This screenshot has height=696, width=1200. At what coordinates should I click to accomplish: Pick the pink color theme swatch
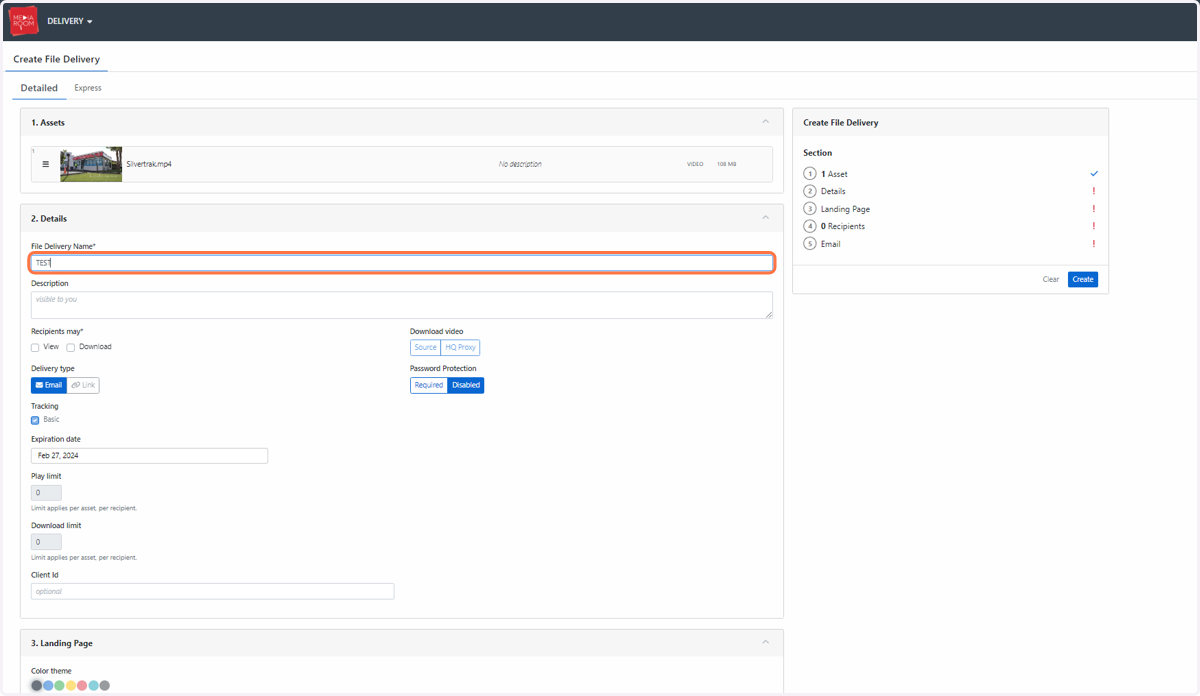pos(82,686)
